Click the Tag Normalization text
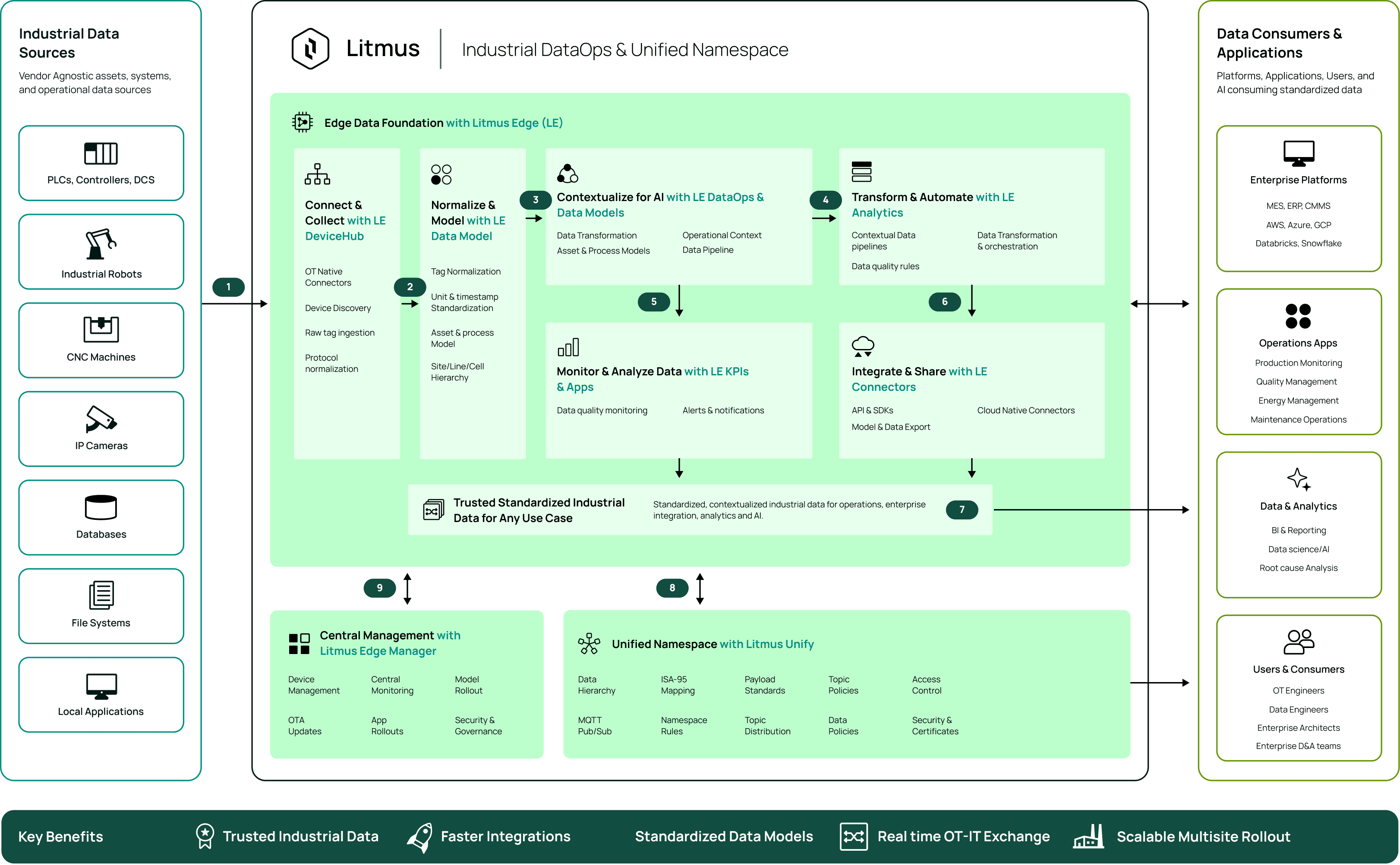1400x865 pixels. (x=465, y=272)
